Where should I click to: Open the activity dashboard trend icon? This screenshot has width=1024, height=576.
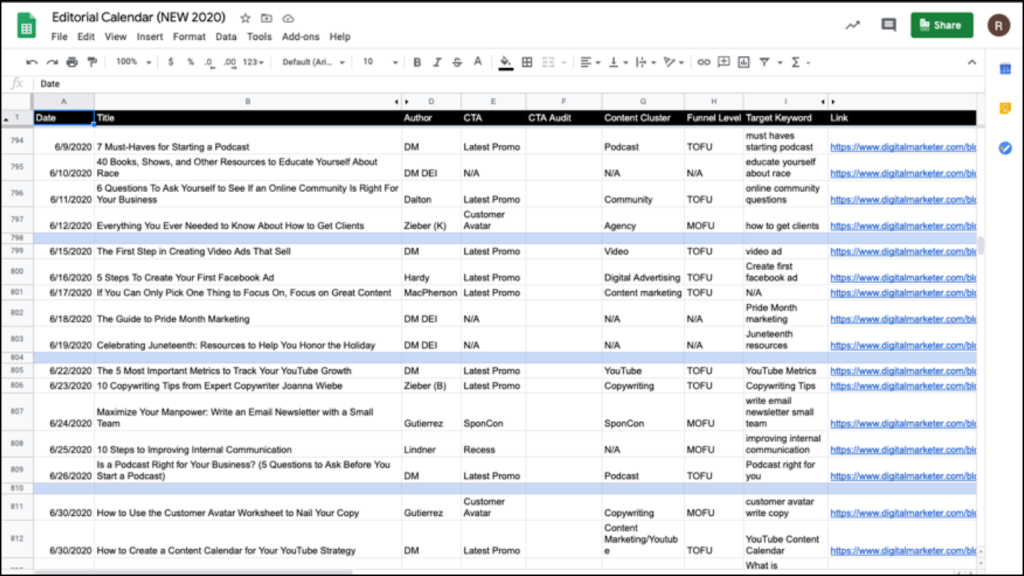pyautogui.click(x=852, y=25)
